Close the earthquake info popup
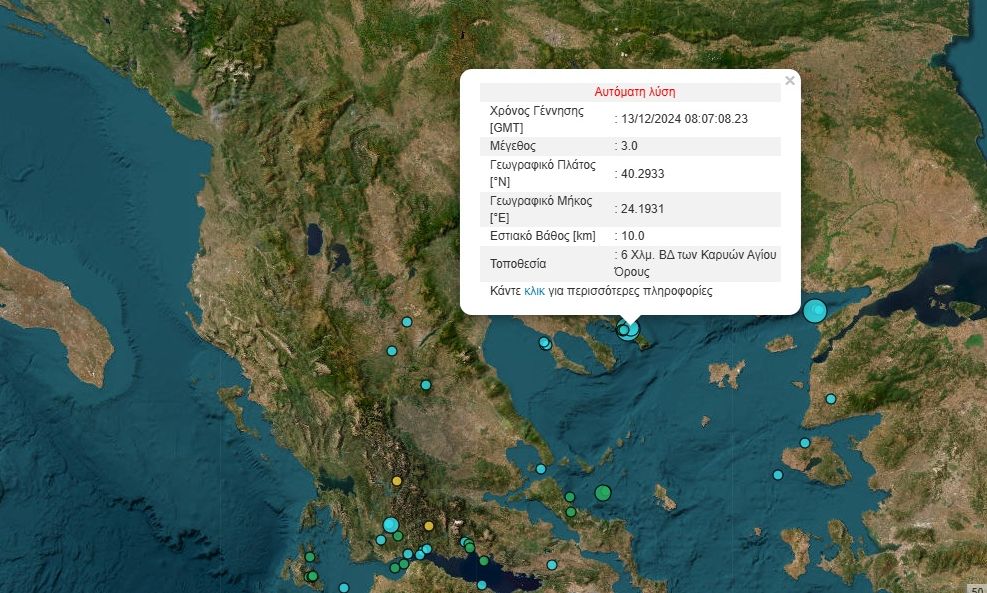Image resolution: width=987 pixels, height=593 pixels. click(789, 81)
